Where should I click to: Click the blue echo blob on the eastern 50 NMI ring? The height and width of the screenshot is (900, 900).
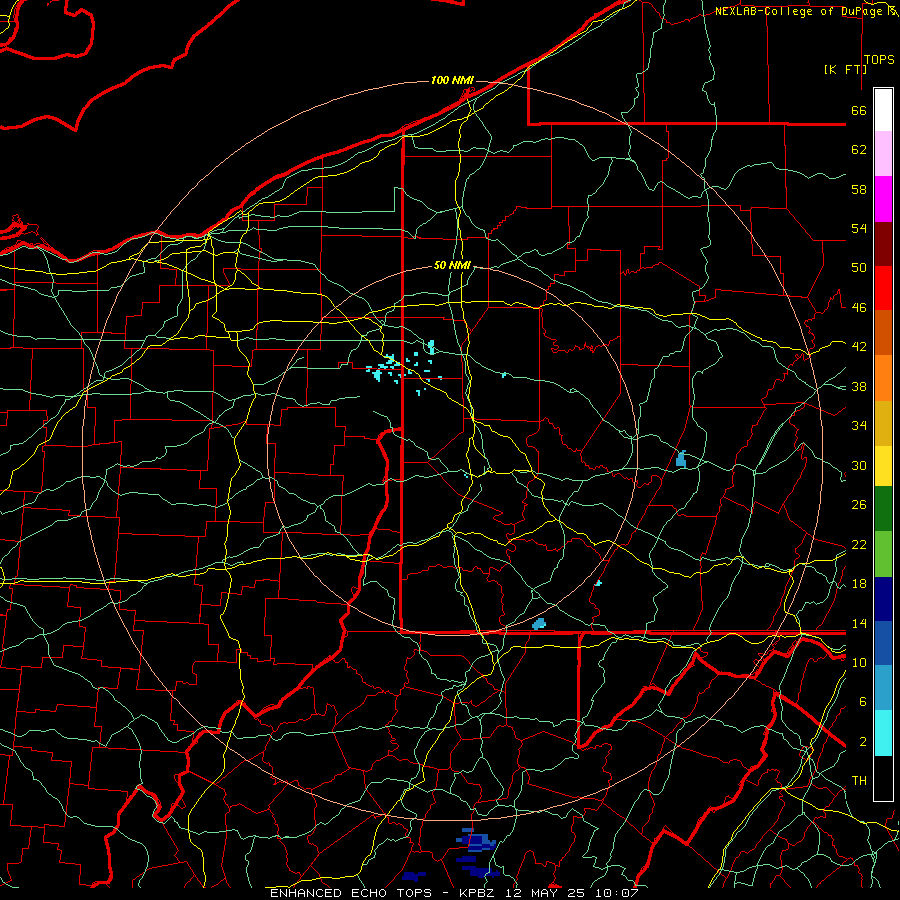(x=681, y=459)
